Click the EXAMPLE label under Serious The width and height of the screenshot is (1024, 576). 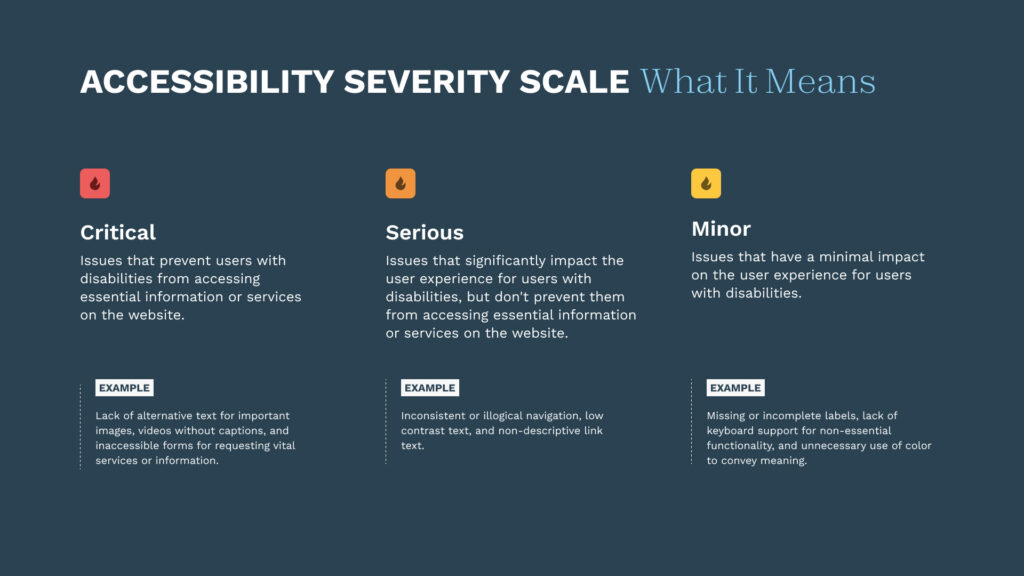[x=430, y=388]
